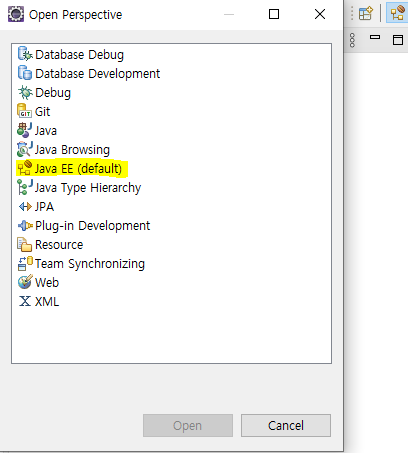Choose the XML perspective label
Viewport: 408px width, 453px height.
(x=47, y=302)
